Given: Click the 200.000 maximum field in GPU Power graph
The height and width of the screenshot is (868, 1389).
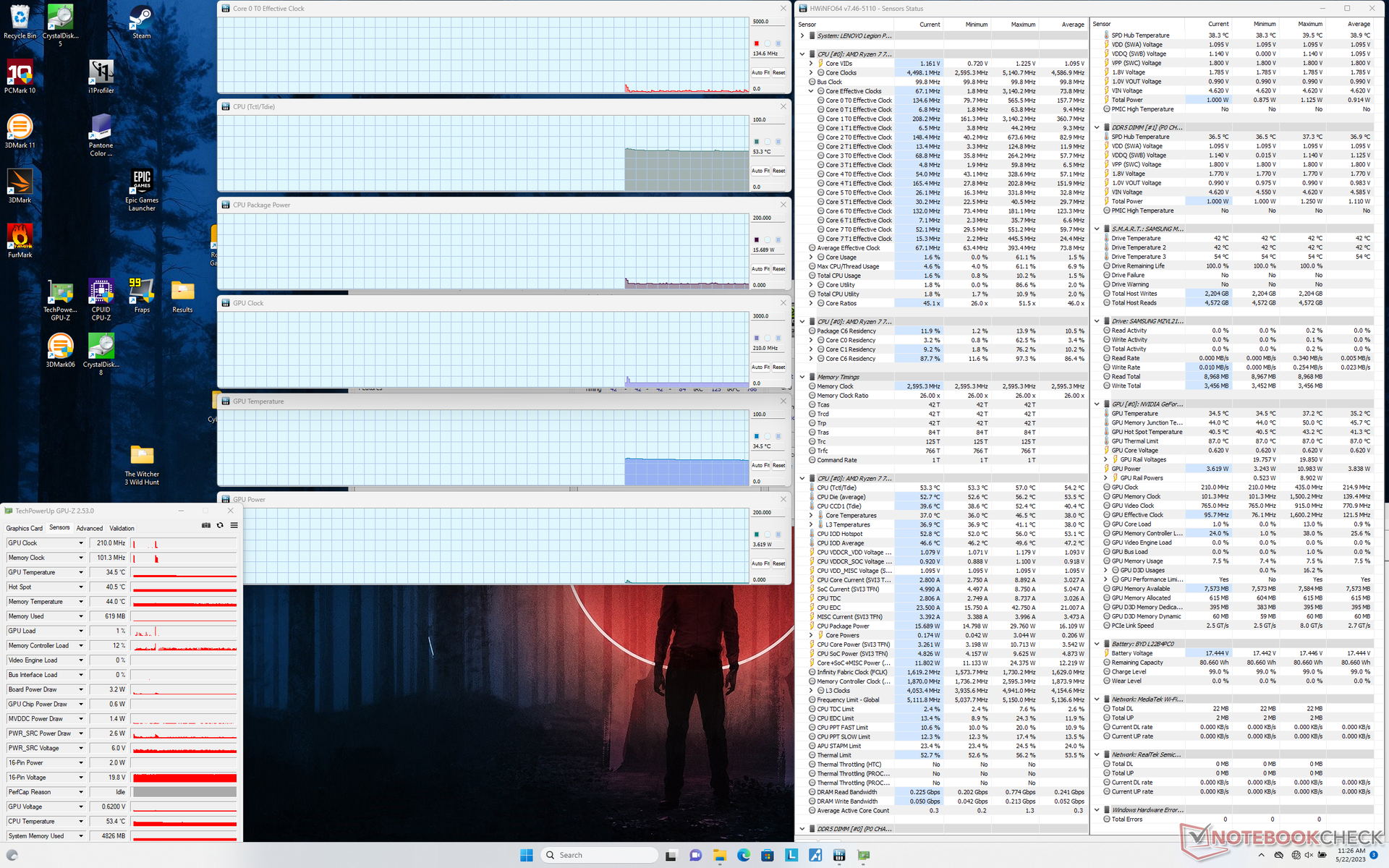Looking at the screenshot, I should (x=768, y=513).
